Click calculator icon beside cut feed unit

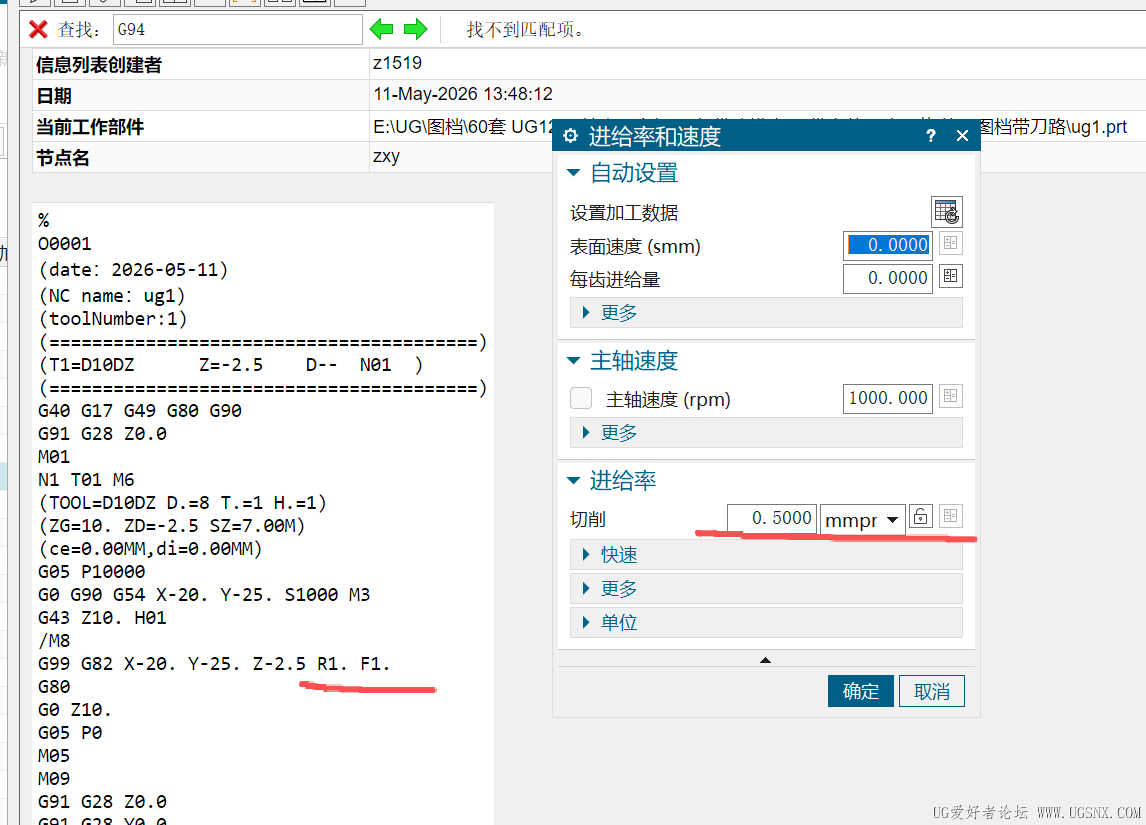click(x=950, y=517)
